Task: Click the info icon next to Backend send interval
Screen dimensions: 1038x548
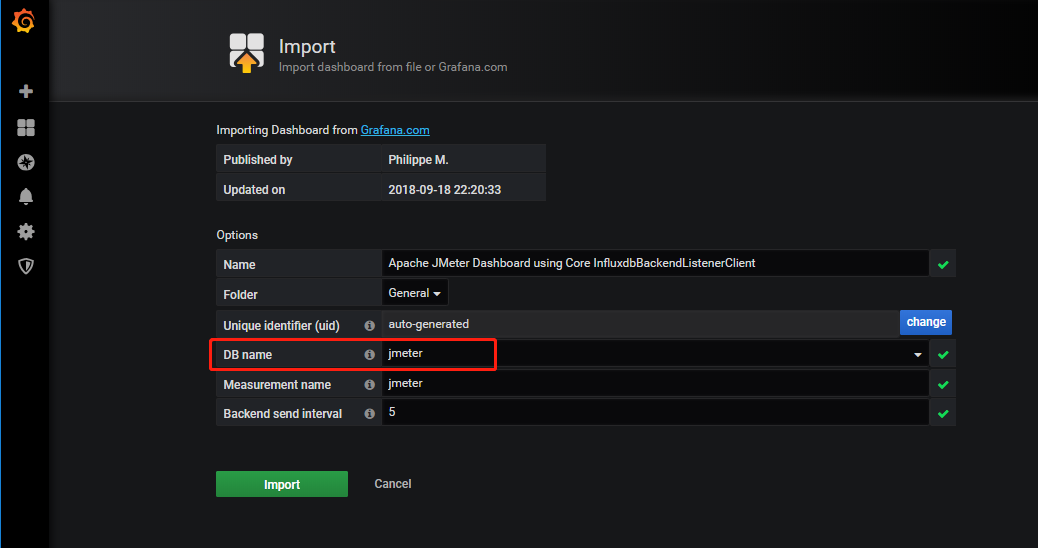Action: click(x=369, y=414)
